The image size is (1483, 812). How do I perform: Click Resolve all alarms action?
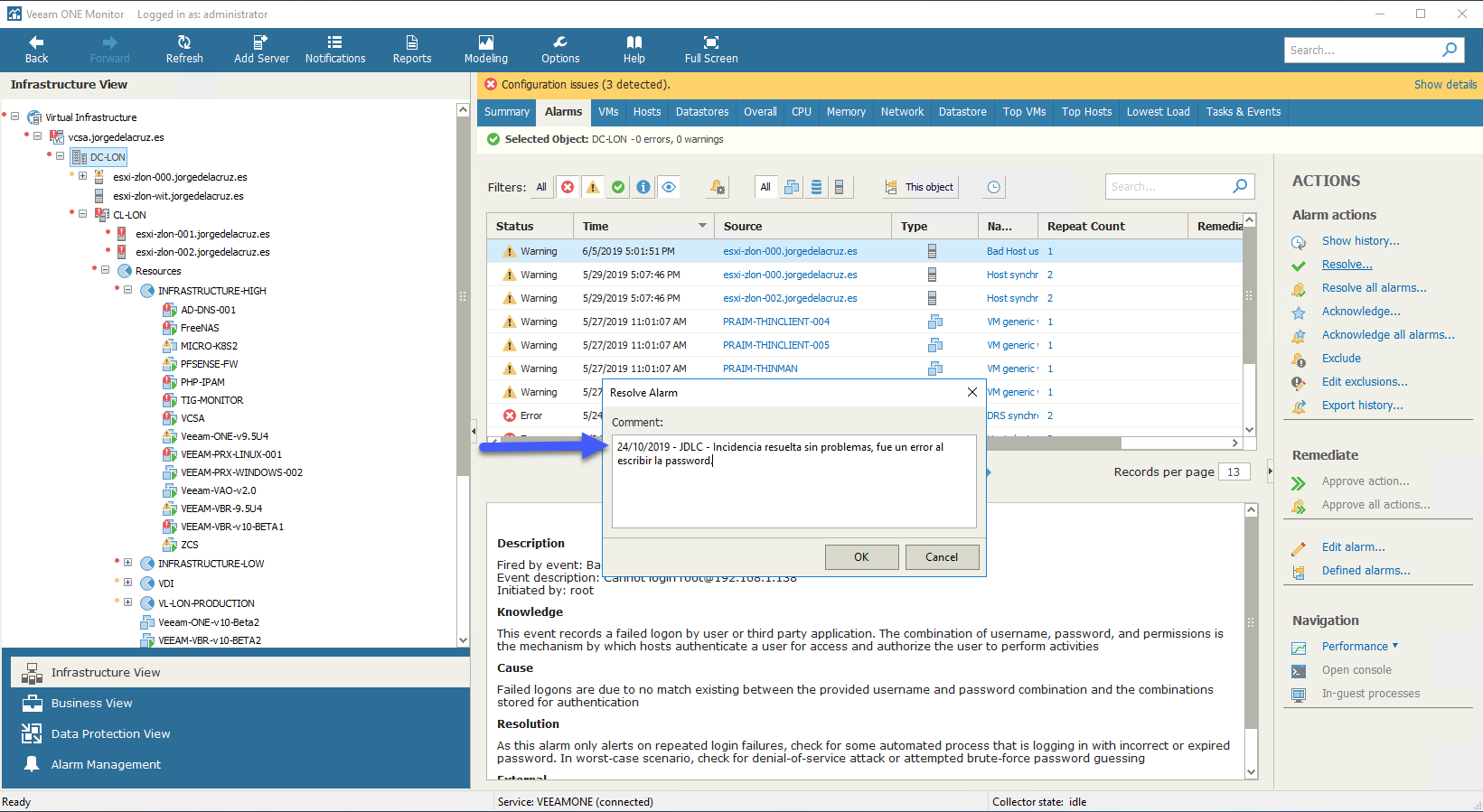[1374, 288]
